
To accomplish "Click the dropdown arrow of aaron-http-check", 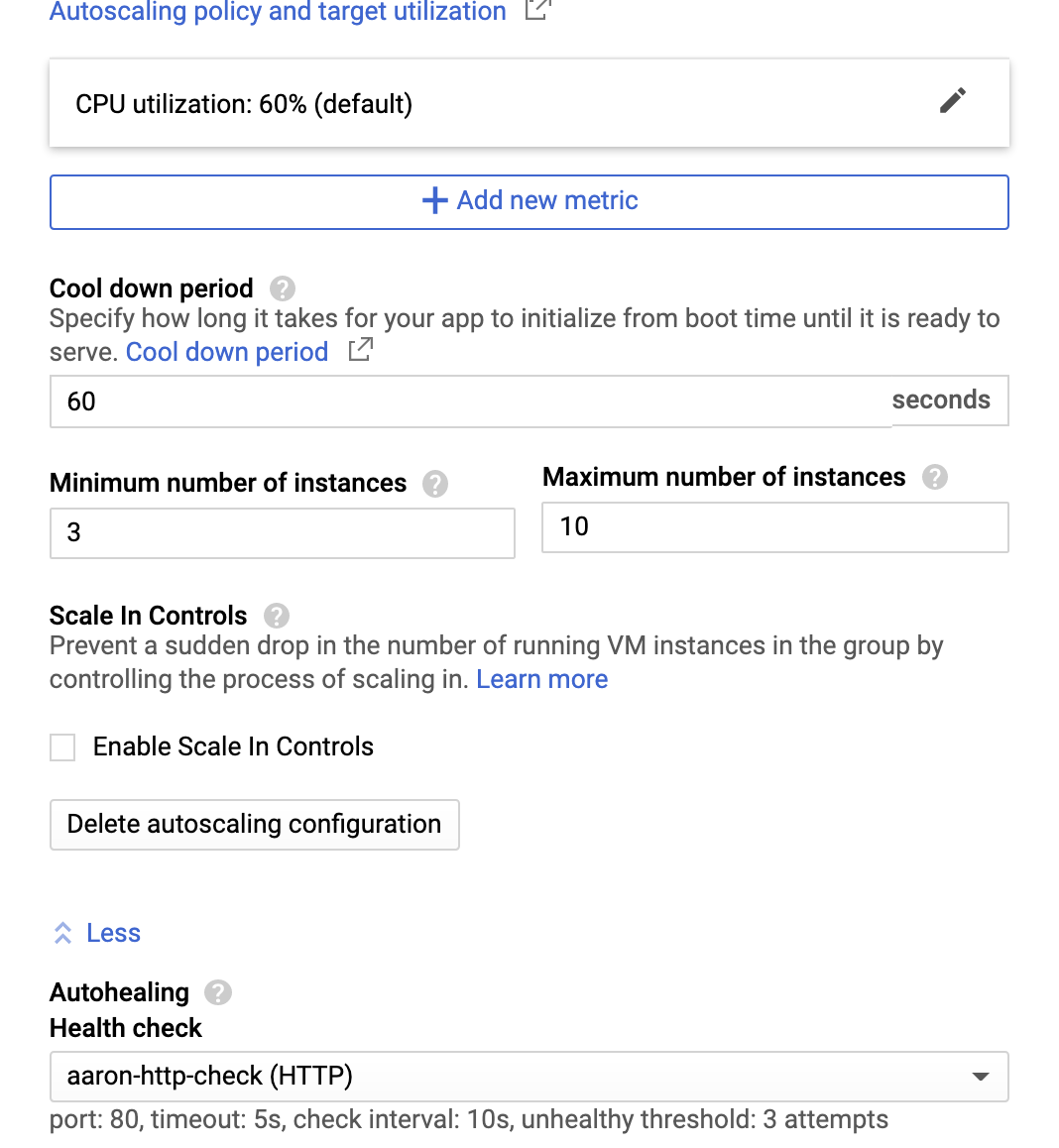I will coord(980,1077).
